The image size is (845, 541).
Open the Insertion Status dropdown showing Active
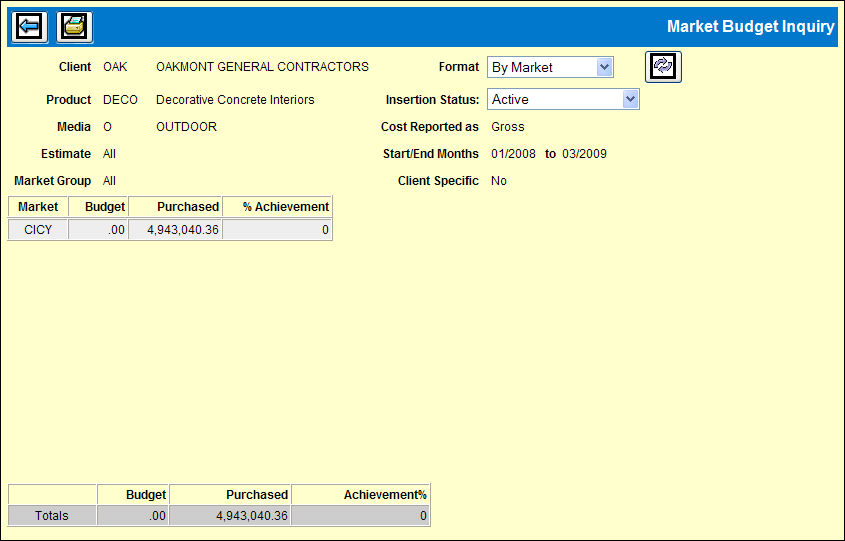563,99
